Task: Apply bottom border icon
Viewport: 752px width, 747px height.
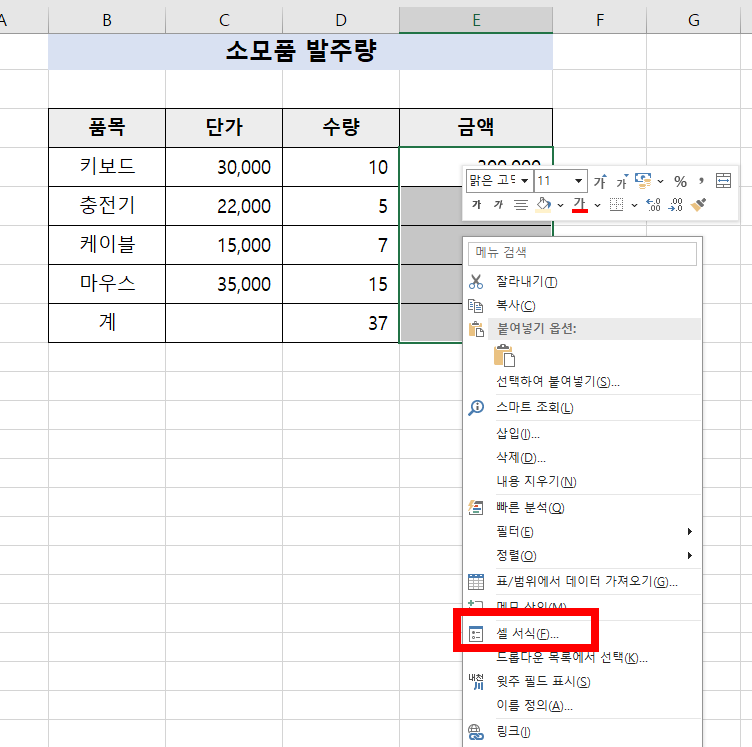Action: pyautogui.click(x=616, y=205)
